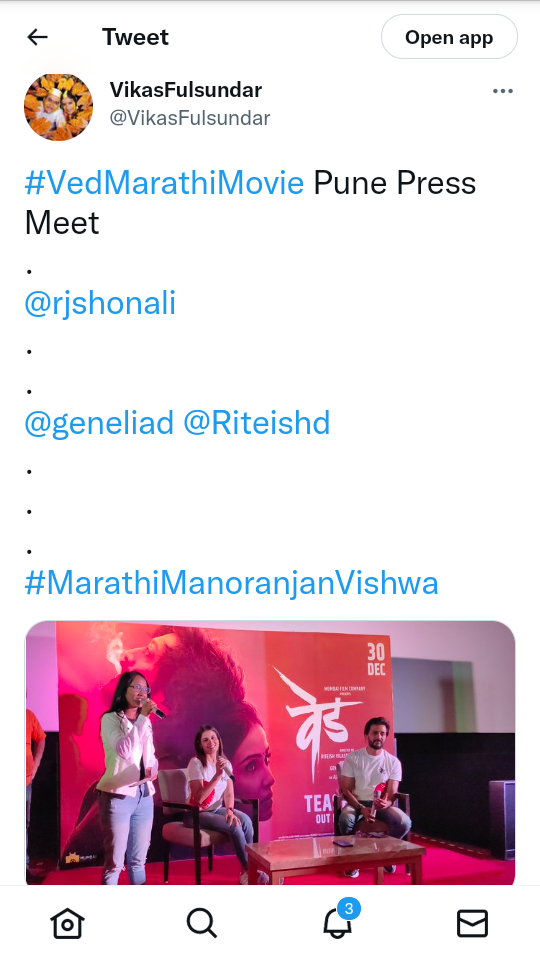Click the Open app button

449,37
